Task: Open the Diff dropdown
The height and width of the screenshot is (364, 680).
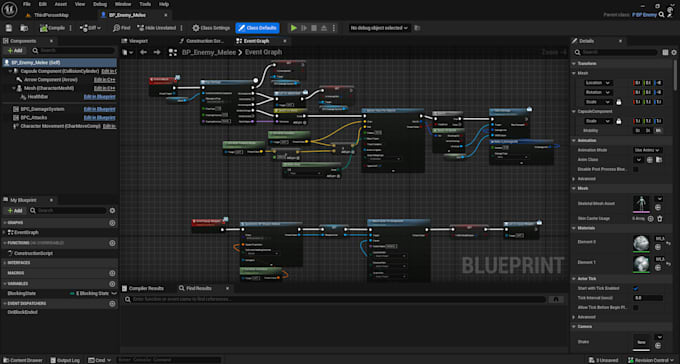Action: 90,28
